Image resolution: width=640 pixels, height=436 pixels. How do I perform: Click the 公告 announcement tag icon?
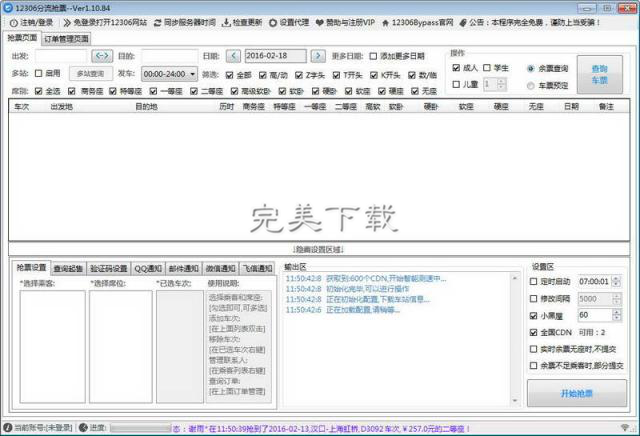point(463,23)
